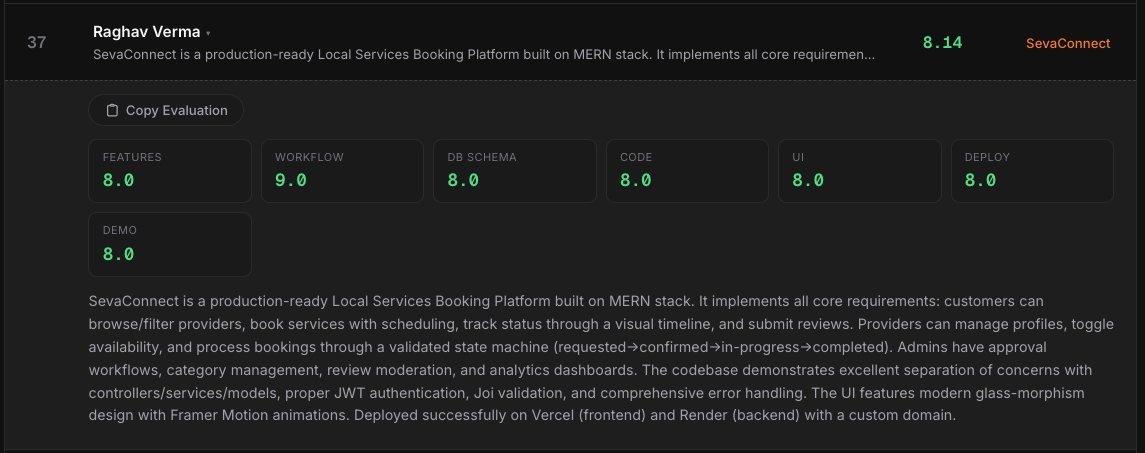Open the SevaConnect project link
Image resolution: width=1145 pixels, height=453 pixels.
pos(1068,43)
